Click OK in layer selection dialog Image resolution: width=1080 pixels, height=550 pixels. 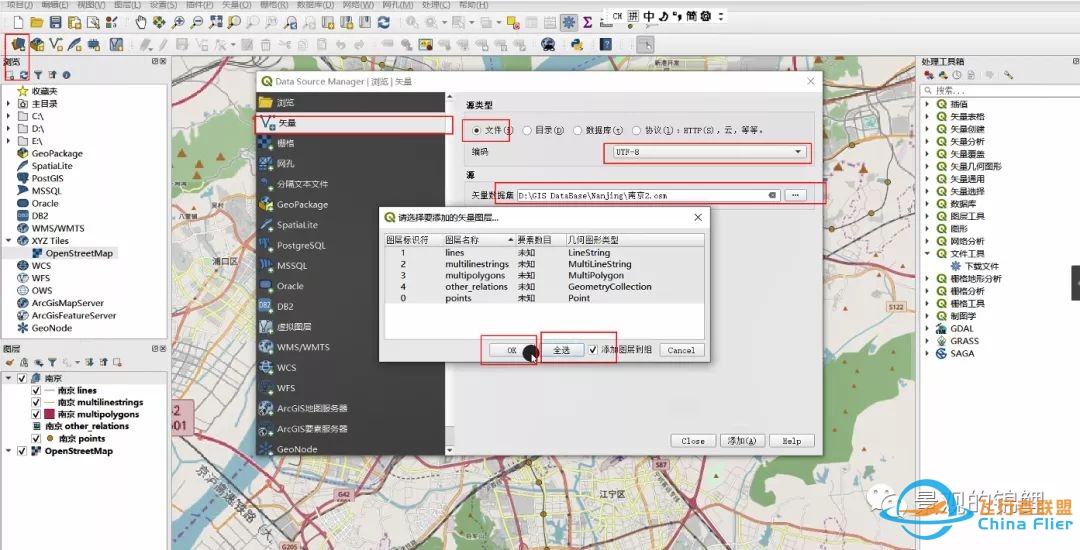512,350
